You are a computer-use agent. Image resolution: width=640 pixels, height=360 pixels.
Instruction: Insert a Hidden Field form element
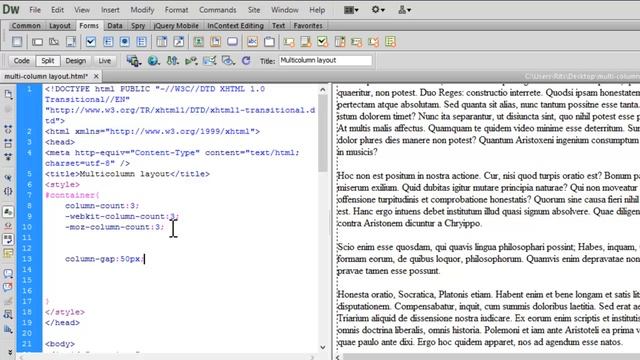(x=54, y=42)
